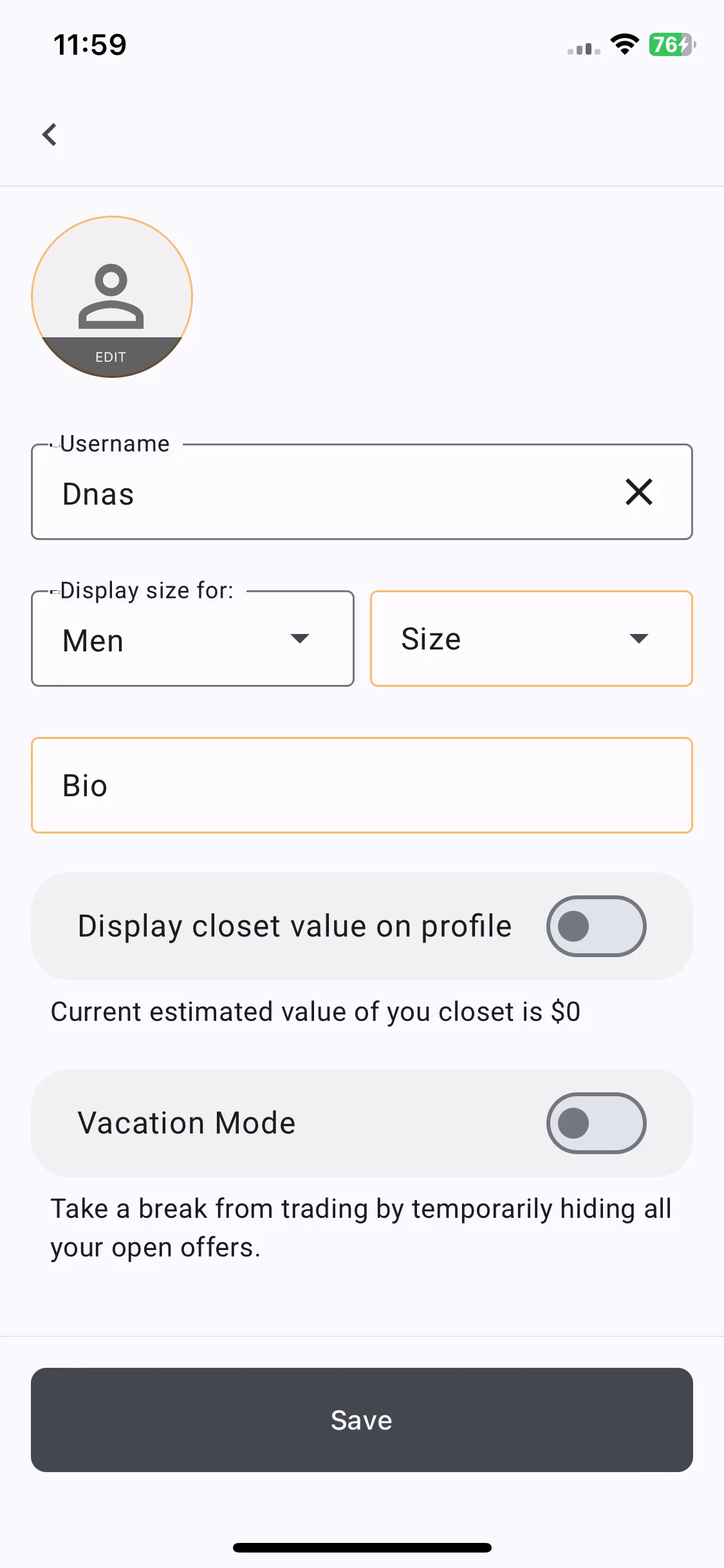Tap the Display closet value row label

click(295, 927)
